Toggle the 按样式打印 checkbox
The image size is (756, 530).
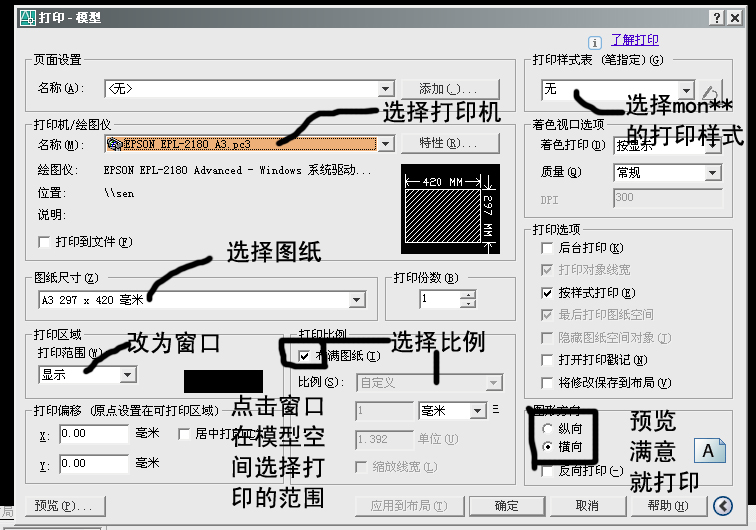[x=547, y=293]
